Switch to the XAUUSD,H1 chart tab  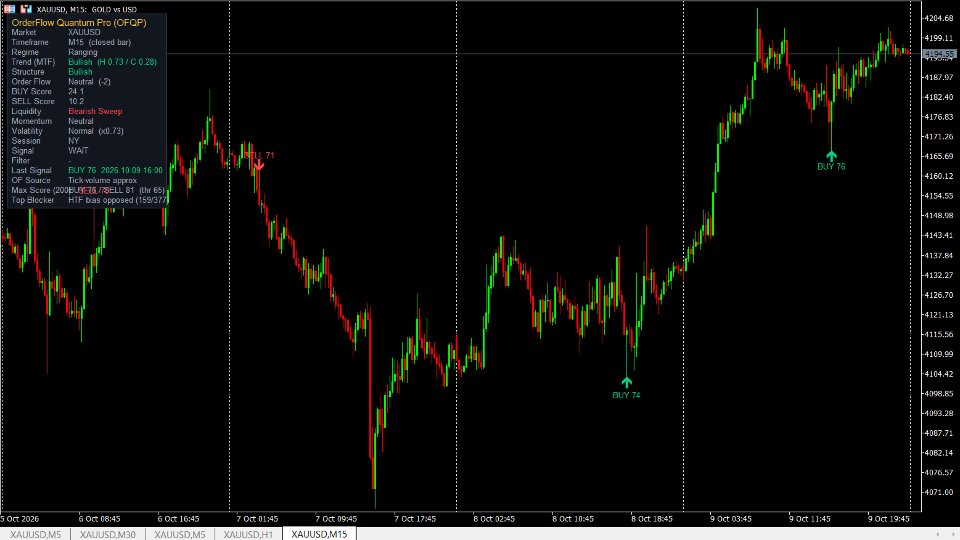point(248,534)
